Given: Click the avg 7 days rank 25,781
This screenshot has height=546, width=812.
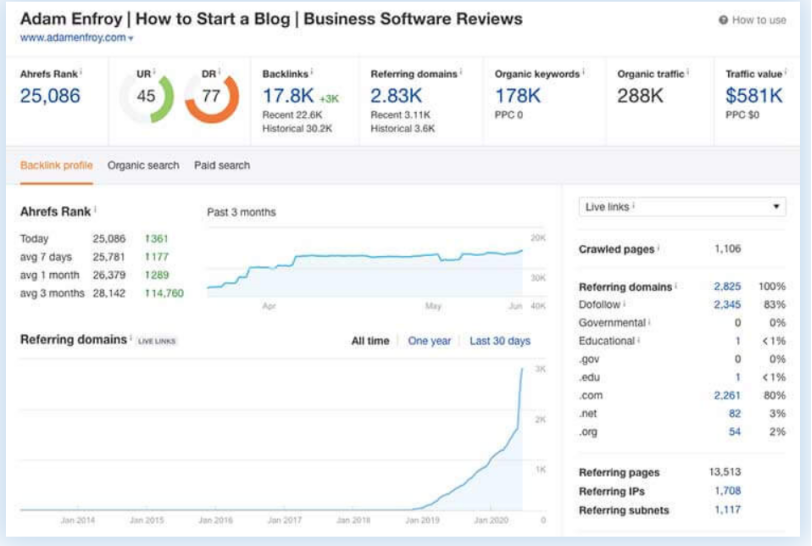Looking at the screenshot, I should (109, 257).
